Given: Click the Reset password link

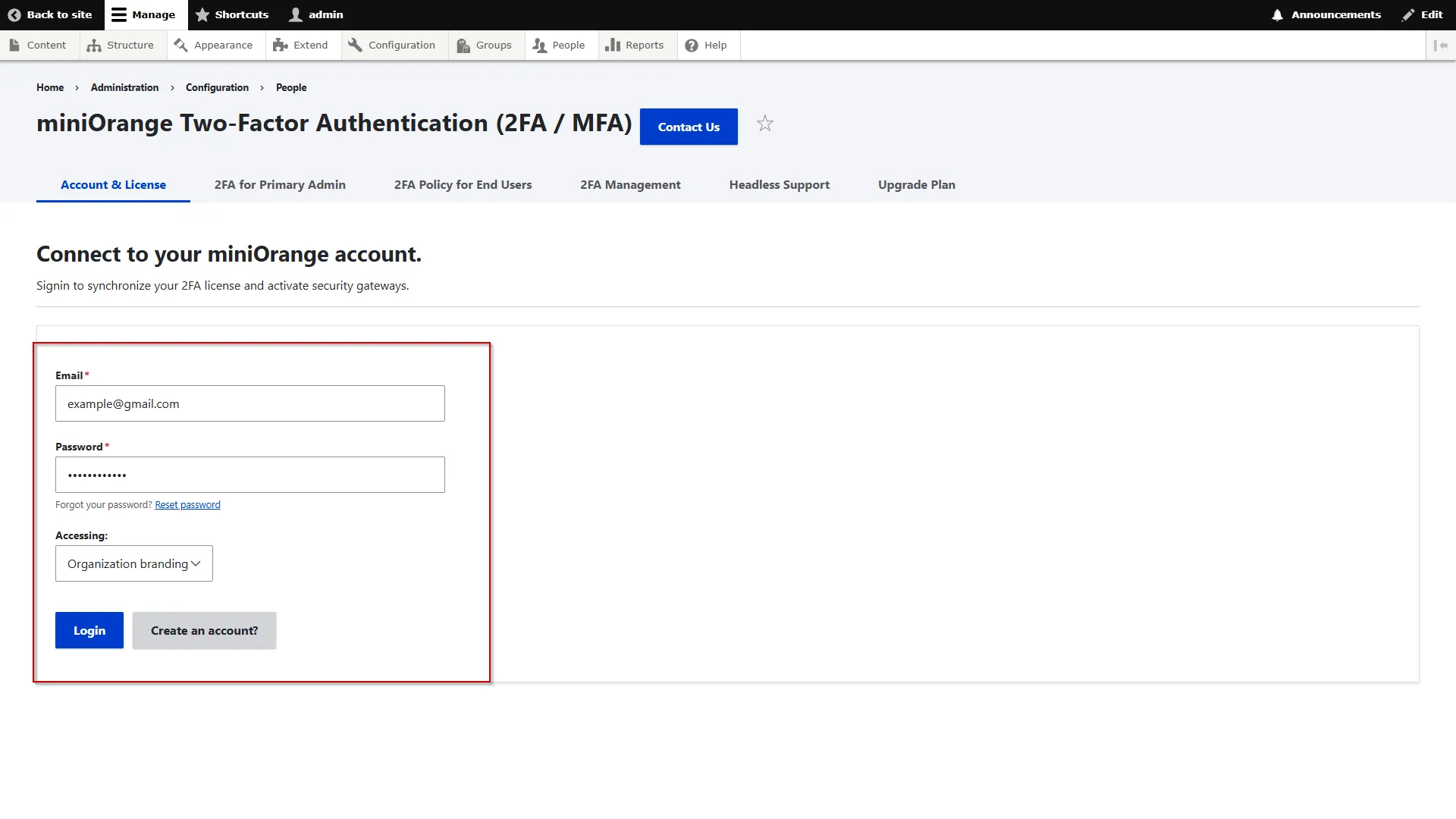Looking at the screenshot, I should point(187,505).
